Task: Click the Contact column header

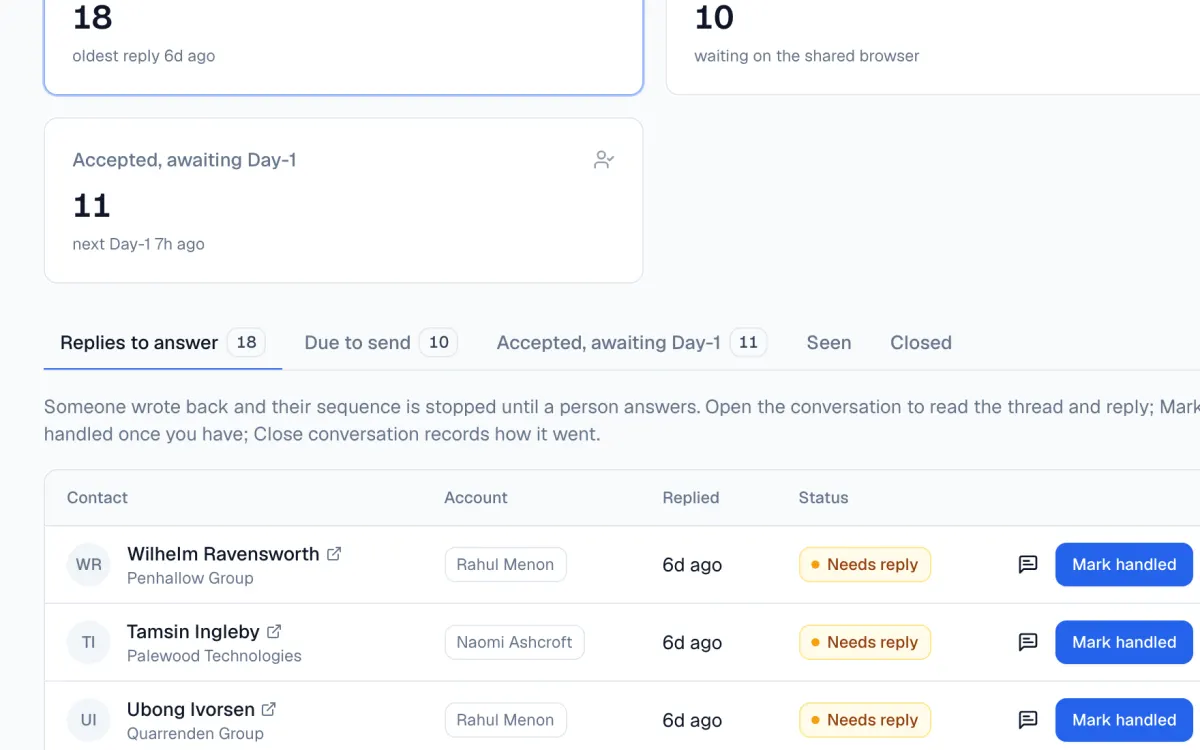Action: click(97, 498)
